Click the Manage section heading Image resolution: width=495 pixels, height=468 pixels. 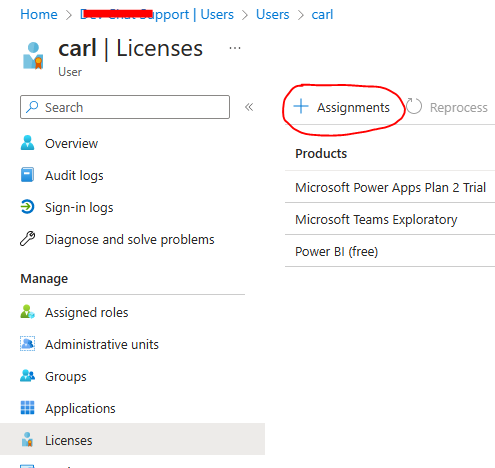[44, 279]
